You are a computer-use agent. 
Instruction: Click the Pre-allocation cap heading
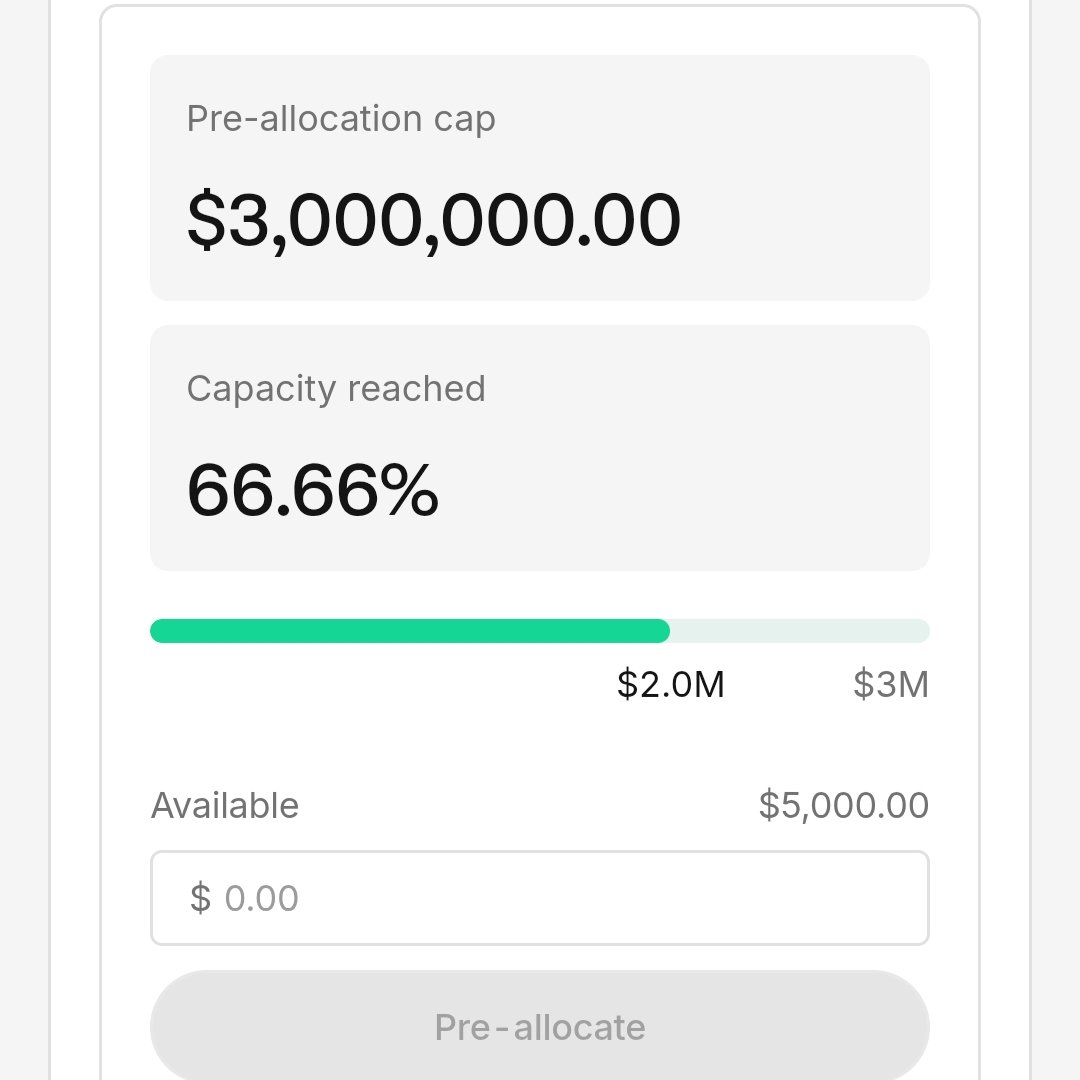click(341, 118)
